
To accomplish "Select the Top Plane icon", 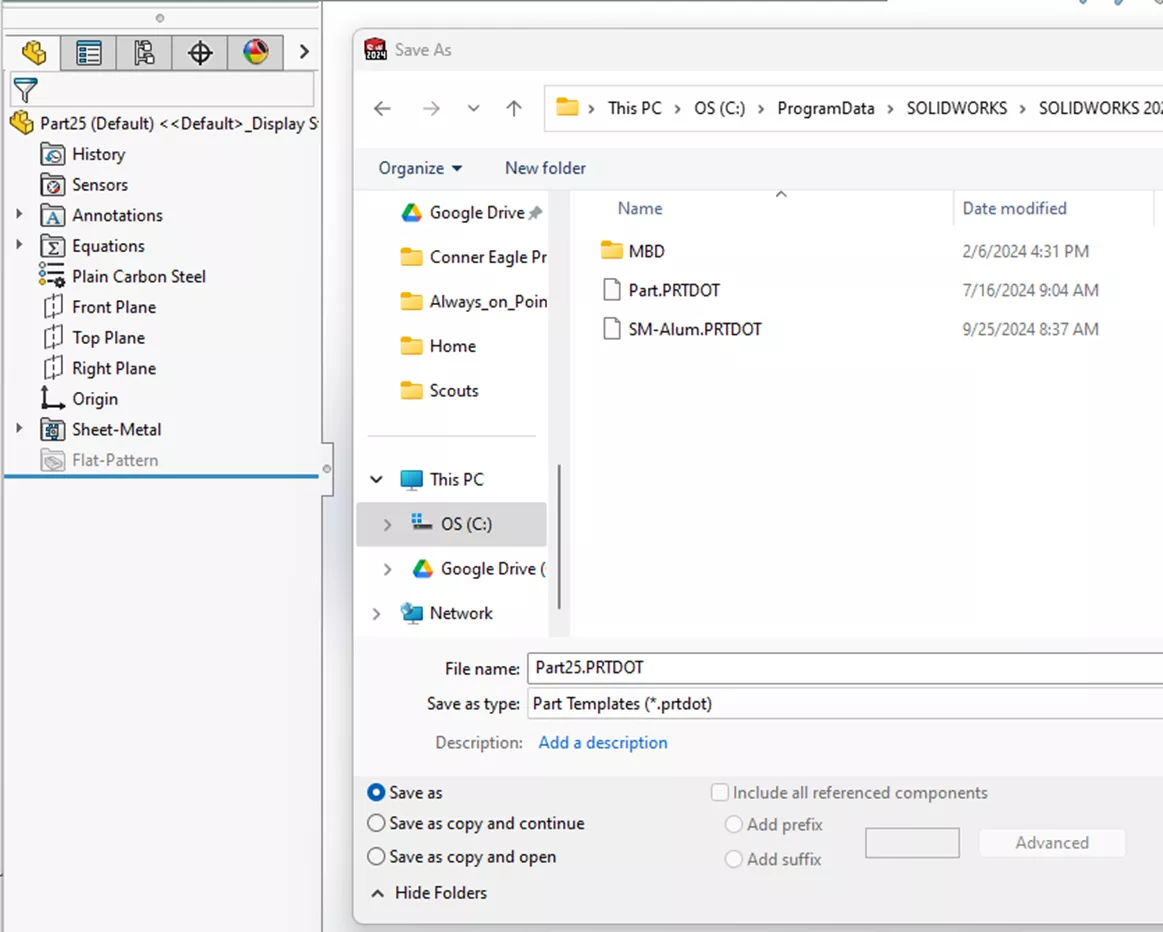I will (x=53, y=337).
